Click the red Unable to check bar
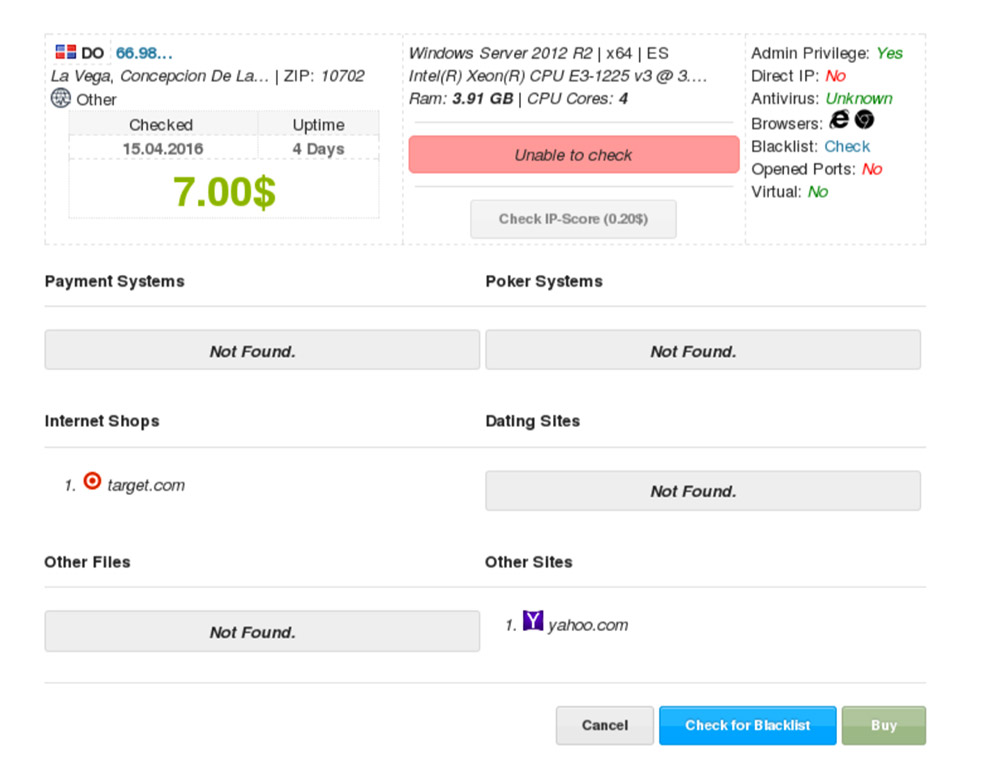 click(574, 154)
